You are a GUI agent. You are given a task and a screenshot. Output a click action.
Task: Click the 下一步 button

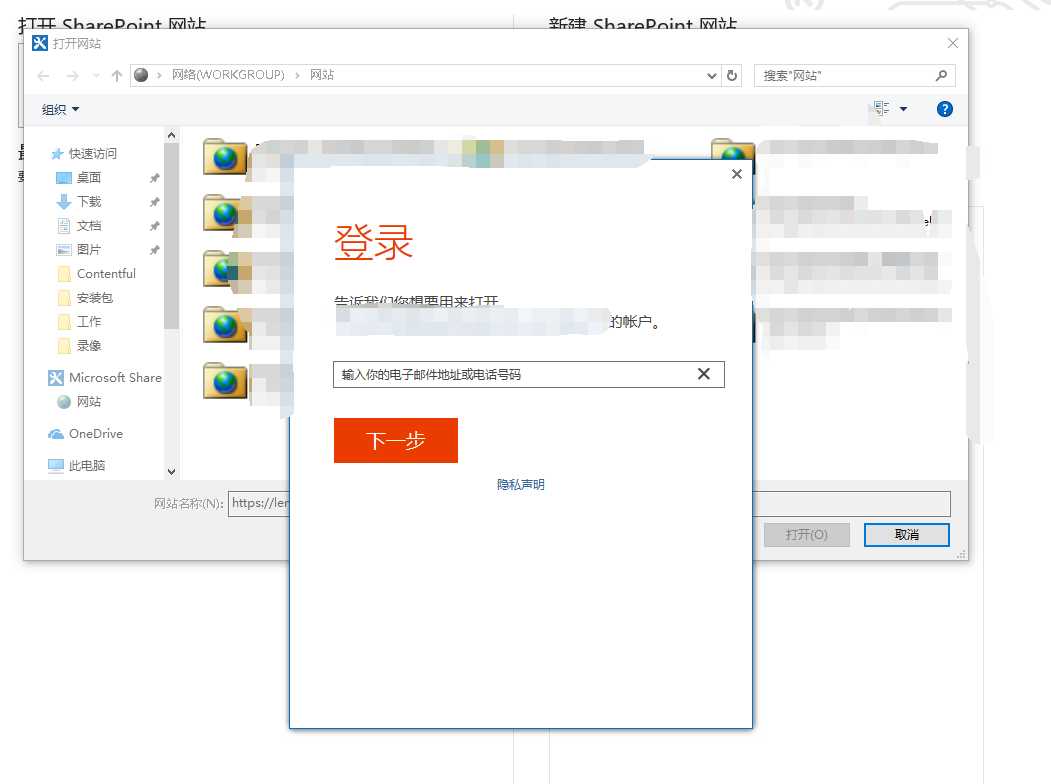[395, 440]
